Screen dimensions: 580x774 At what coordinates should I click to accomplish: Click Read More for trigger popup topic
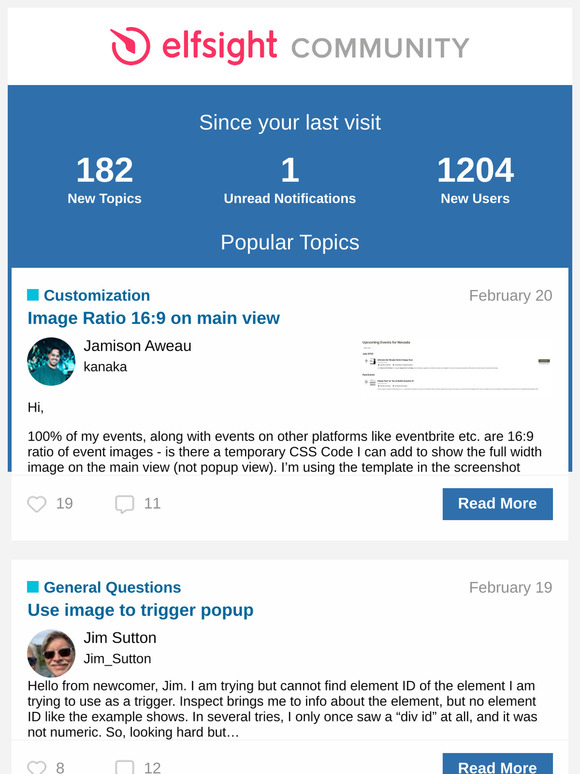click(498, 764)
